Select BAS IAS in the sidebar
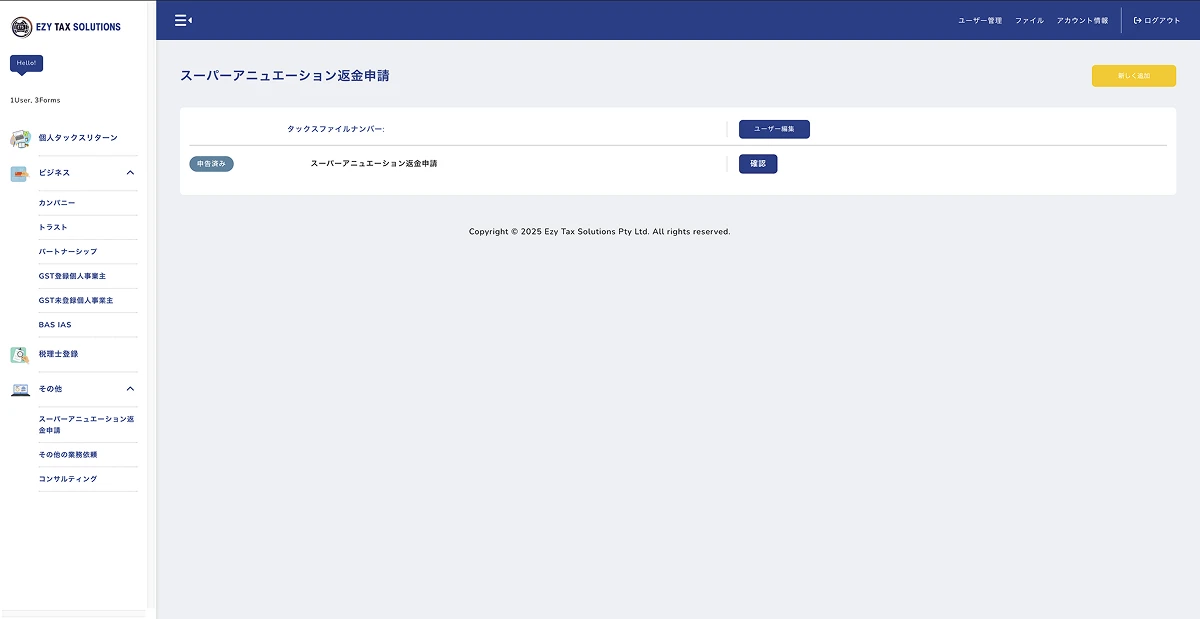 tap(55, 325)
